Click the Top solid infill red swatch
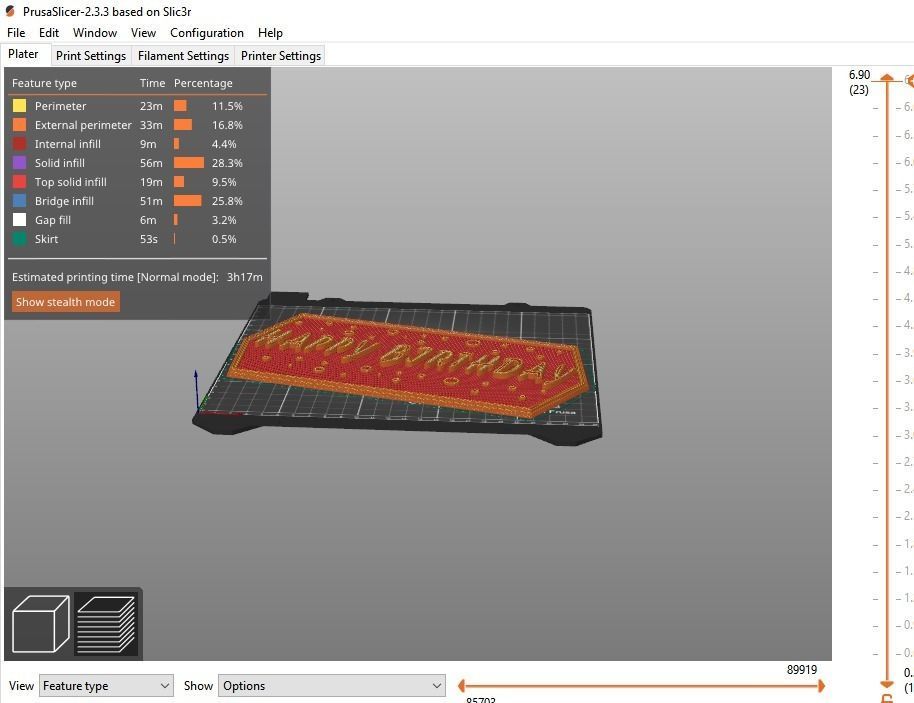914x703 pixels. [19, 181]
